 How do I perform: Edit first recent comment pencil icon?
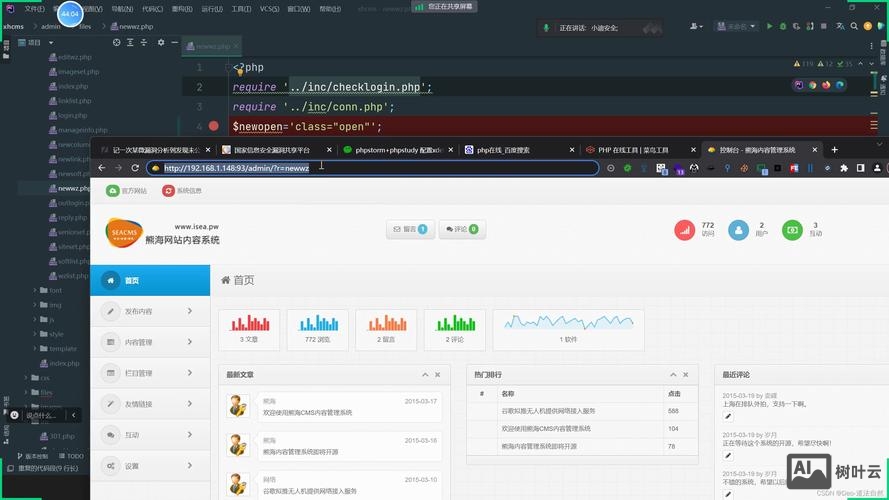click(x=728, y=416)
